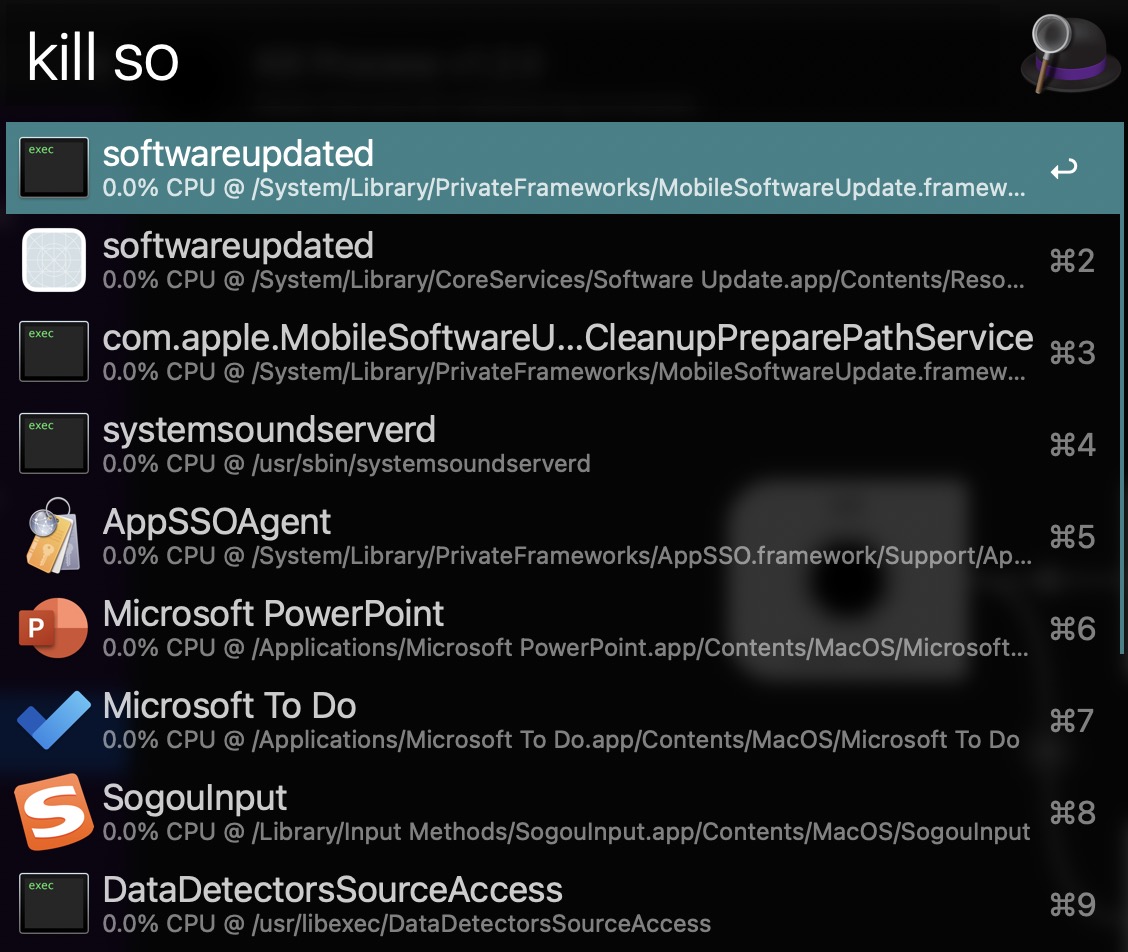Image resolution: width=1128 pixels, height=952 pixels.
Task: Click the exec icon beside DataDetectorsSourceAccess
Action: [x=54, y=903]
